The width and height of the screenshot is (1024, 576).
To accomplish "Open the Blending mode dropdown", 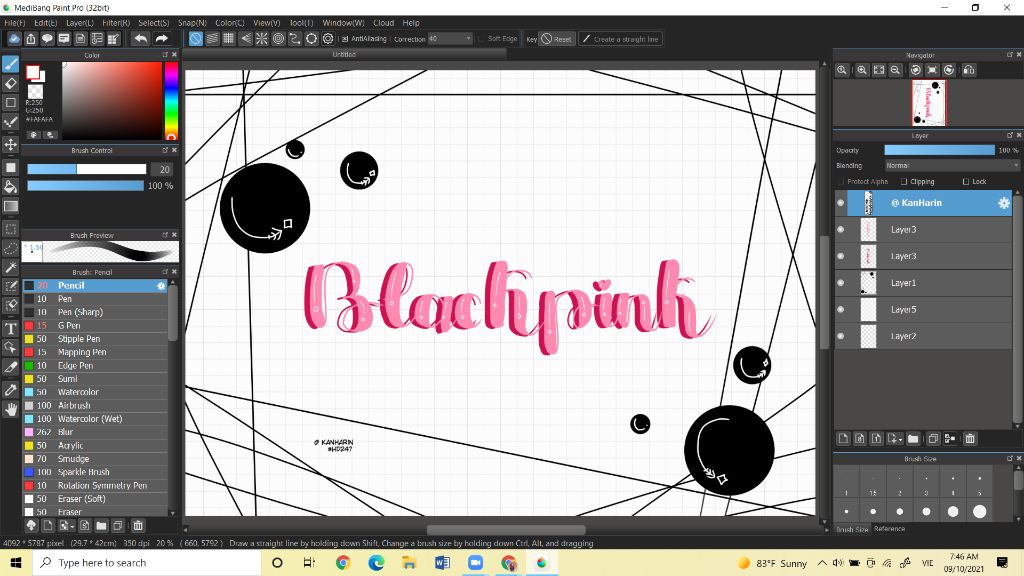I will point(952,166).
